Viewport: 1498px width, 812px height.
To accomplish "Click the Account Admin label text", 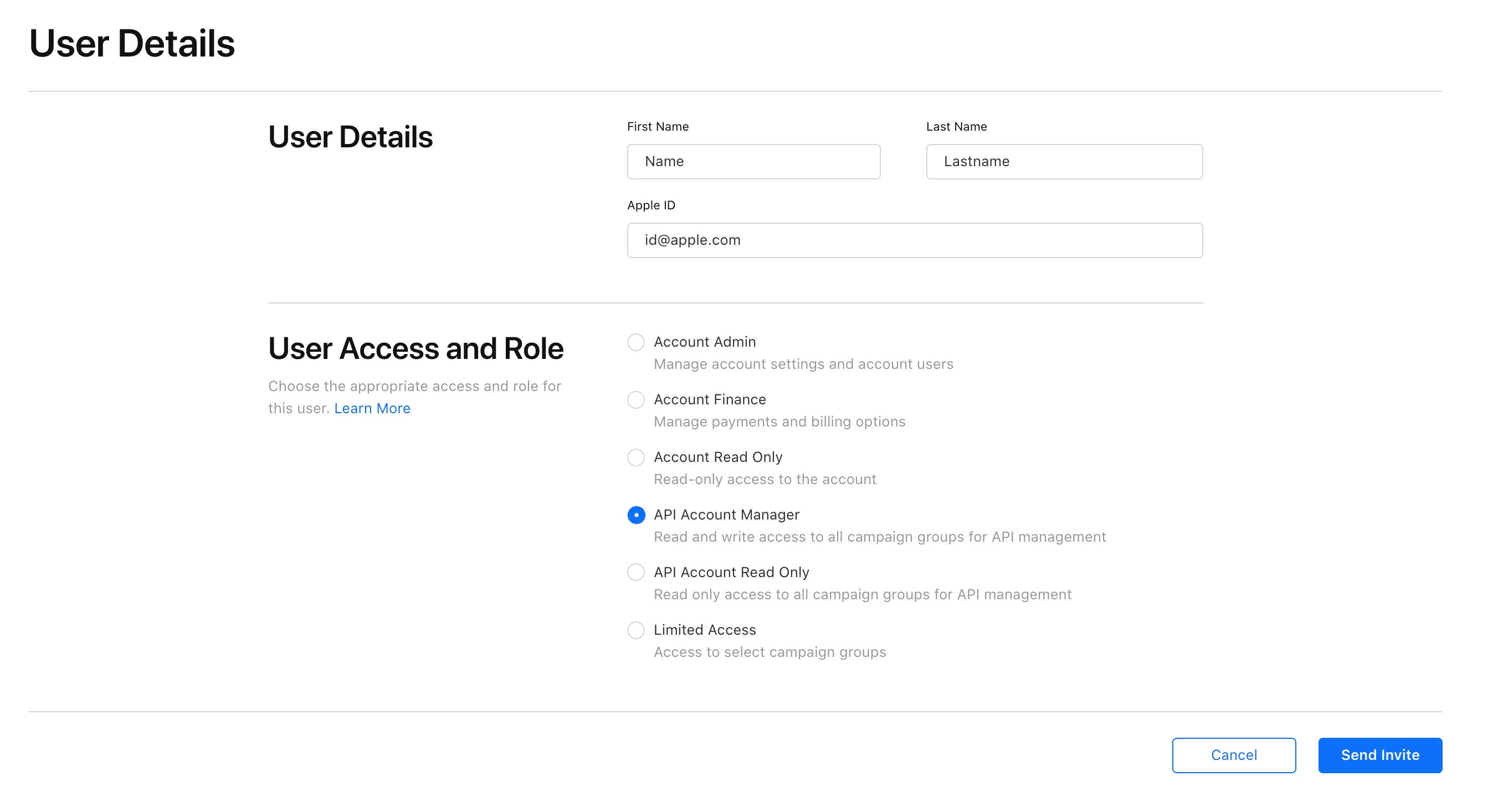I will click(704, 342).
